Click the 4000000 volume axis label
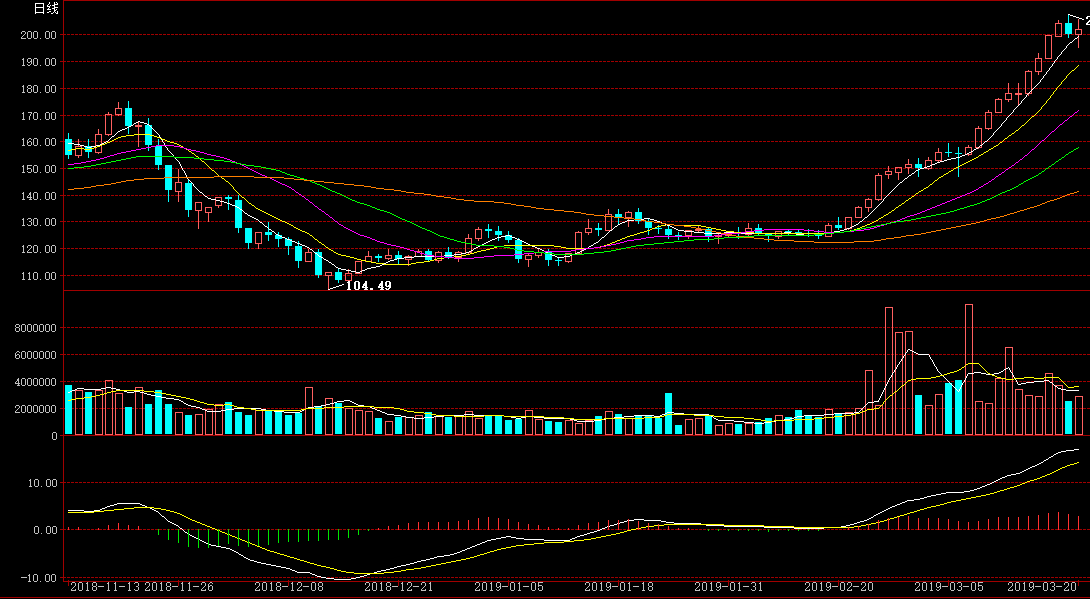The height and width of the screenshot is (599, 1090). click(x=35, y=382)
